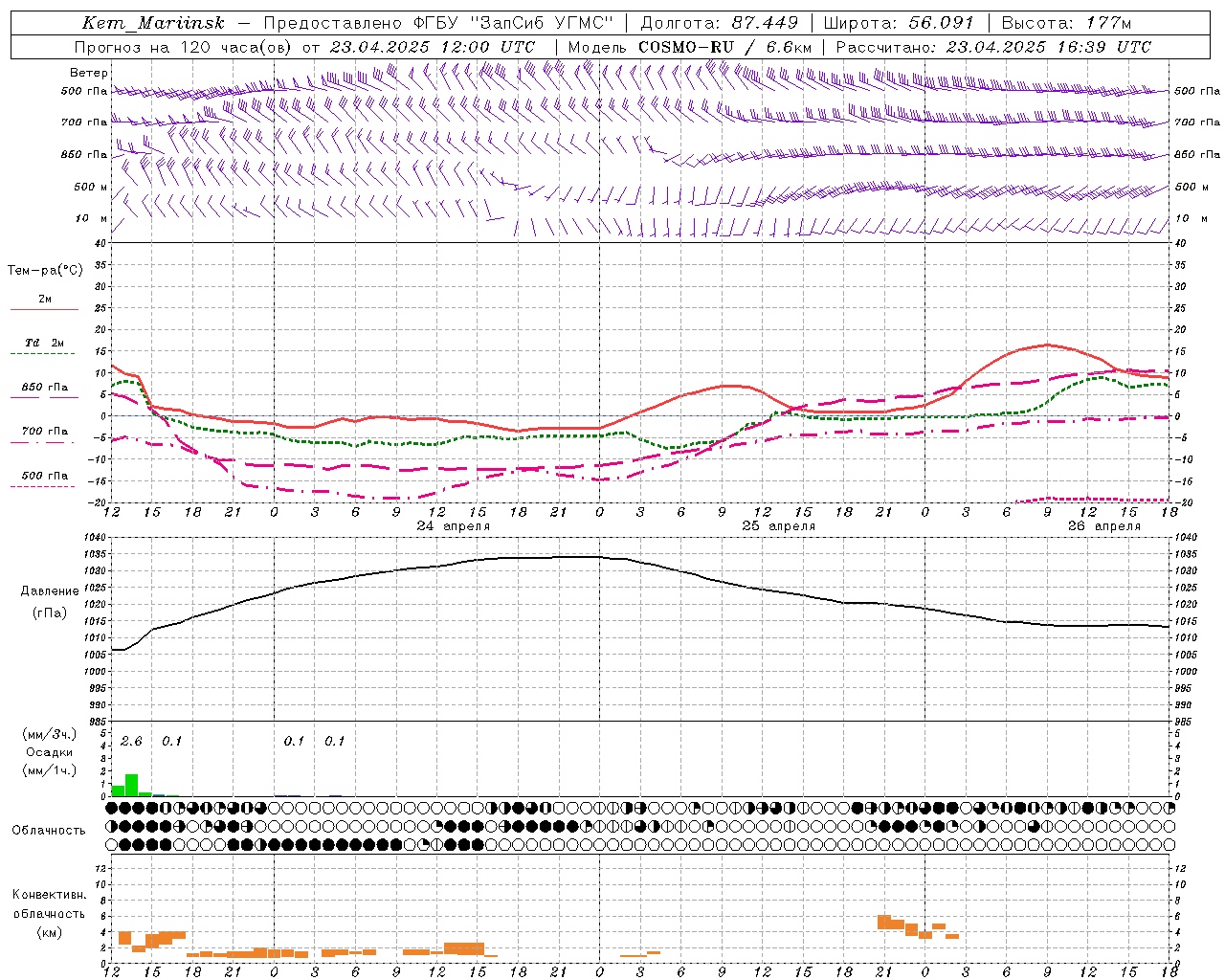Click the 10 м wind level label on the left
Screen dimensions: 1225x980
click(91, 218)
